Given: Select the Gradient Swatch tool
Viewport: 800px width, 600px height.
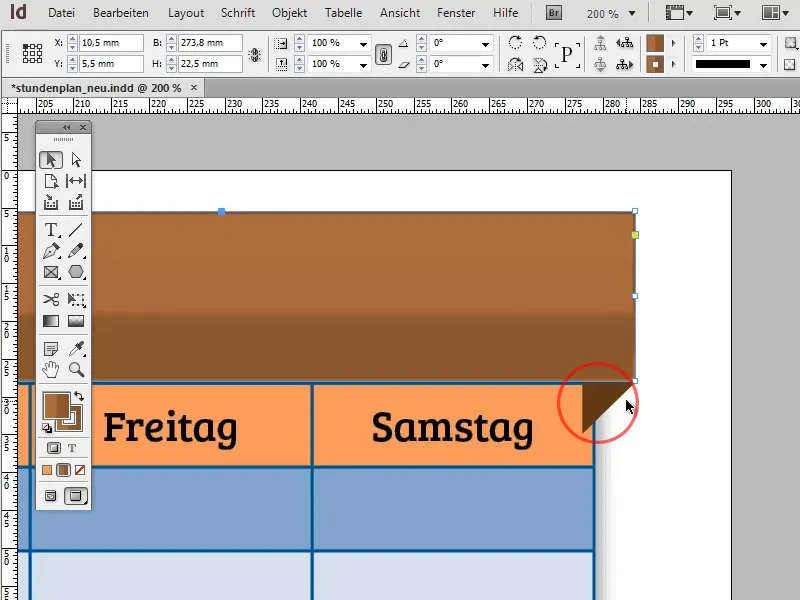Looking at the screenshot, I should (51, 321).
